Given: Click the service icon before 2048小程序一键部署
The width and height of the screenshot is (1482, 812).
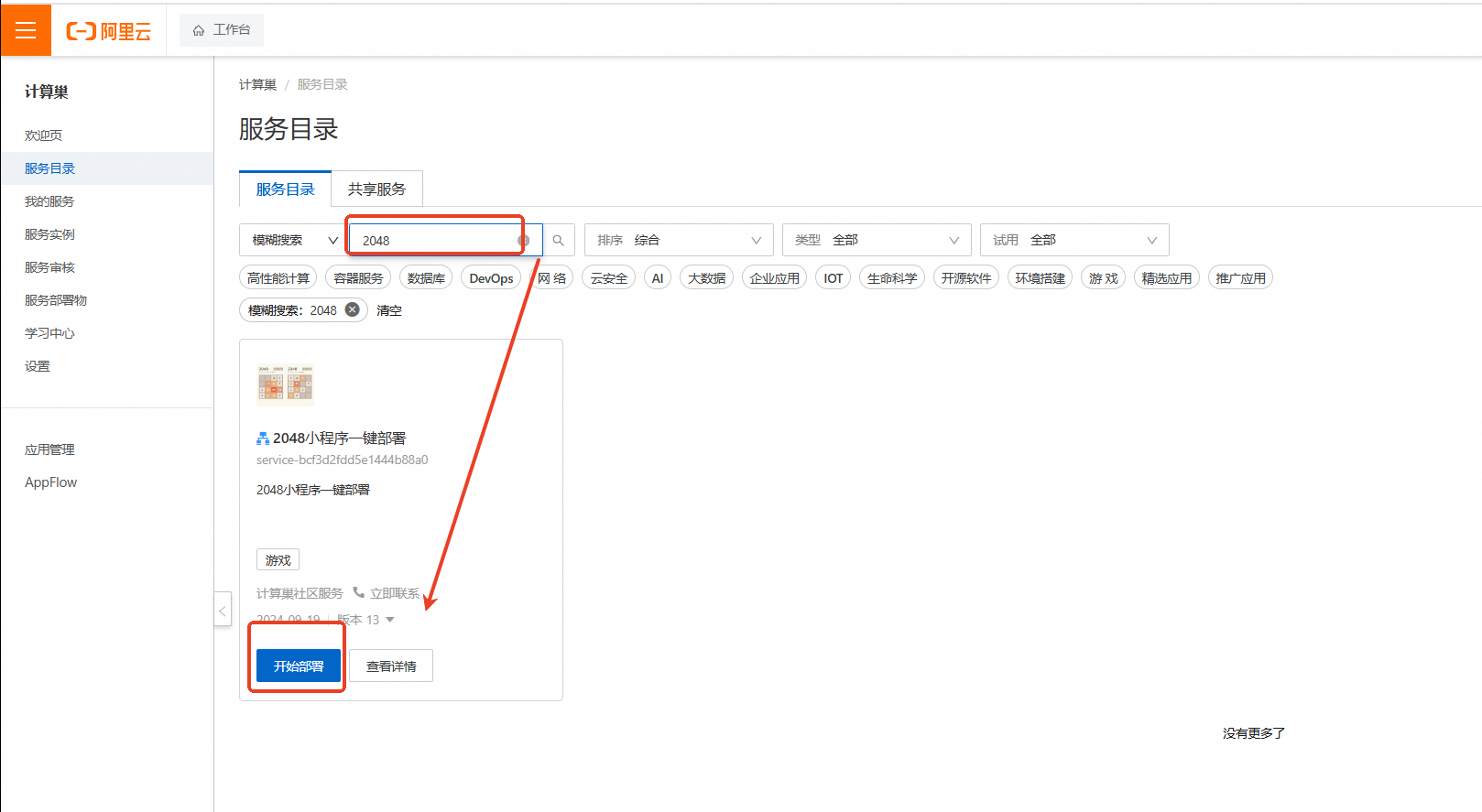Looking at the screenshot, I should tap(263, 438).
